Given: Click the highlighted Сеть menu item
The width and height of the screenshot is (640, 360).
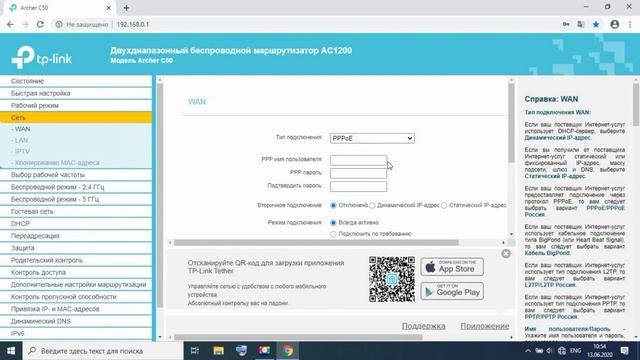Looking at the screenshot, I should click(76, 118).
